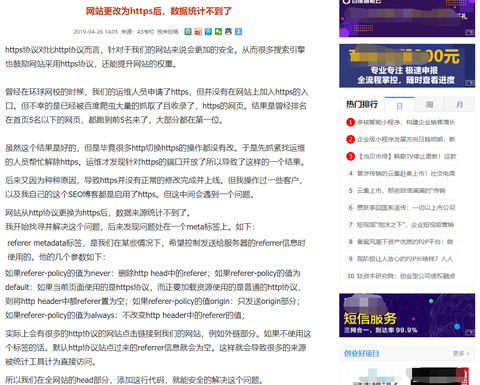The image size is (480, 385).
Task: Open rank 5 article 云集上市
Action: 401,190
